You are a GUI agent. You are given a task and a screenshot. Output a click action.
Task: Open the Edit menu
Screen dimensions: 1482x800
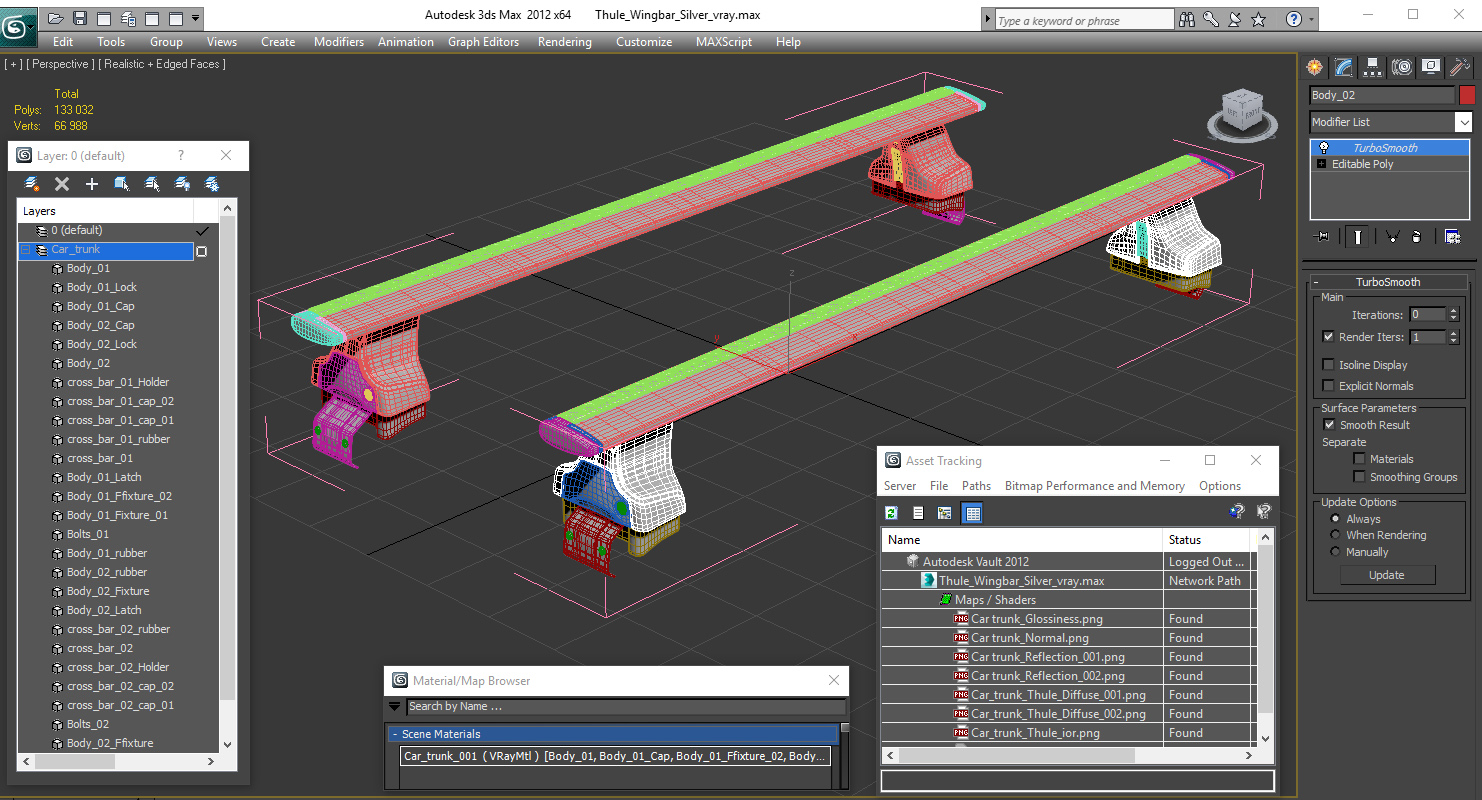coord(63,42)
